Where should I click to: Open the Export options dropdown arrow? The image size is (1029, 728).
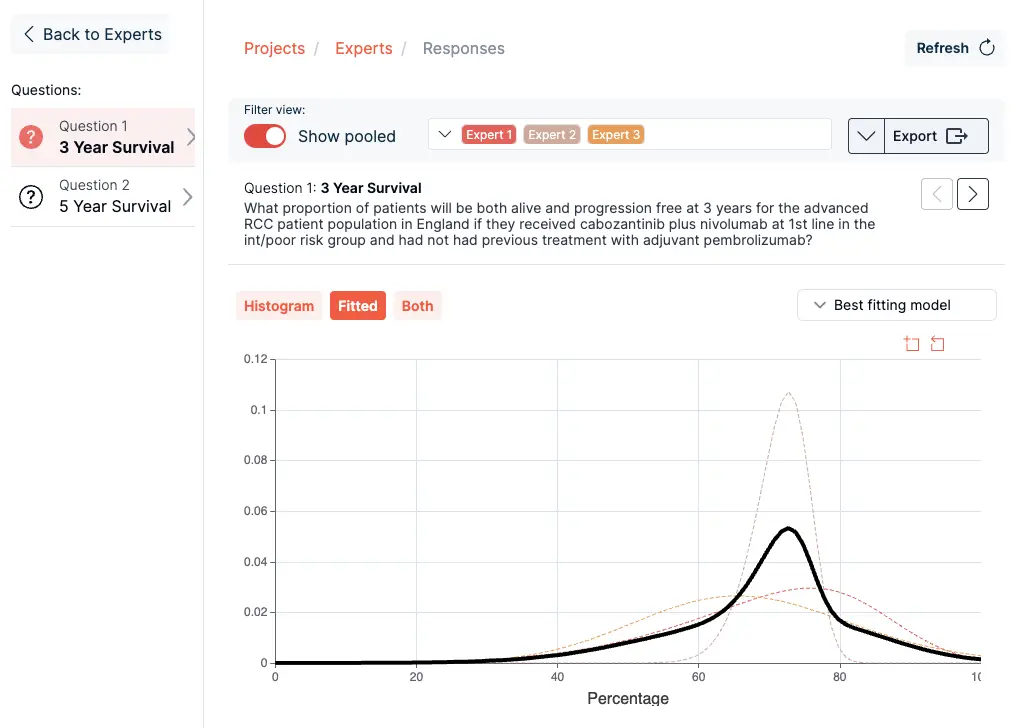[866, 136]
